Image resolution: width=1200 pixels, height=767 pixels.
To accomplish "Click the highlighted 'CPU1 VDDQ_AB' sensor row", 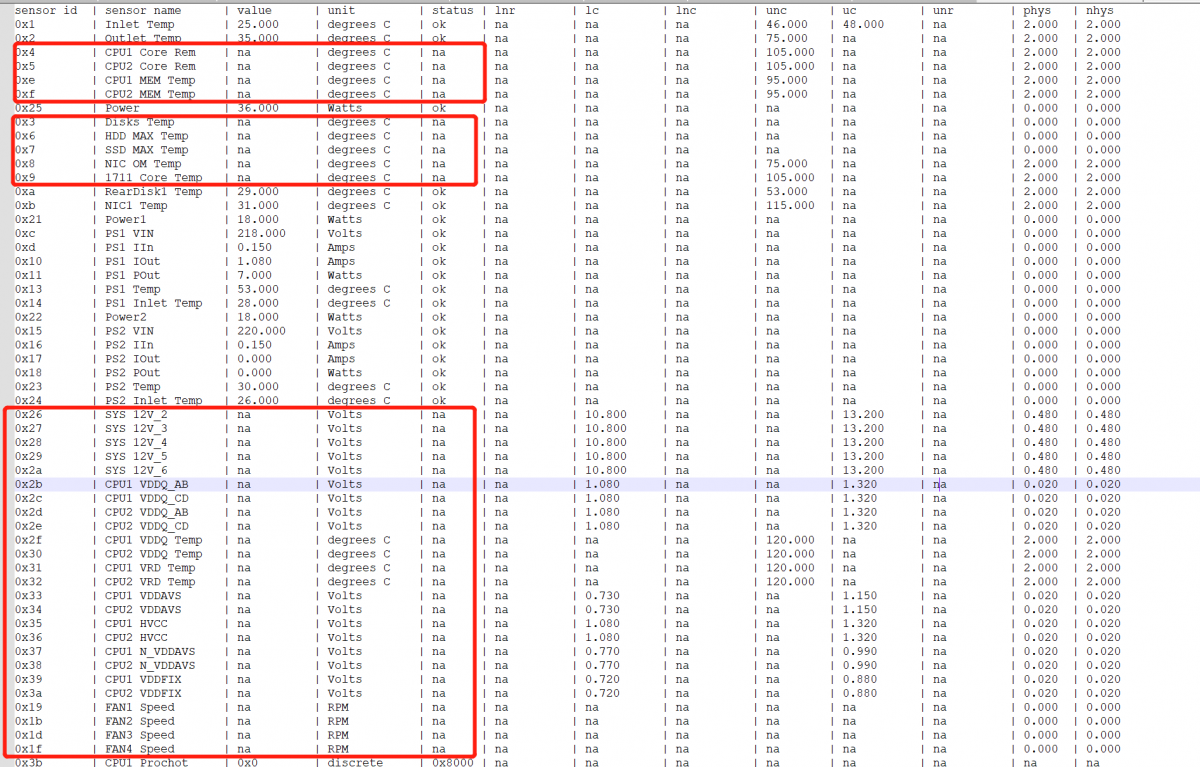I will point(145,484).
